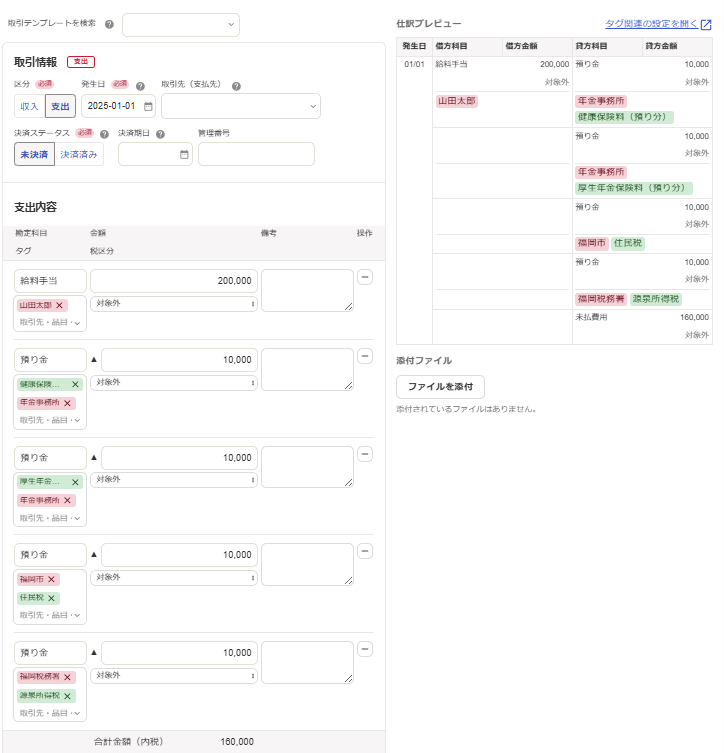The height and width of the screenshot is (753, 724).
Task: Set payment status to 未決済
Action: point(34,154)
